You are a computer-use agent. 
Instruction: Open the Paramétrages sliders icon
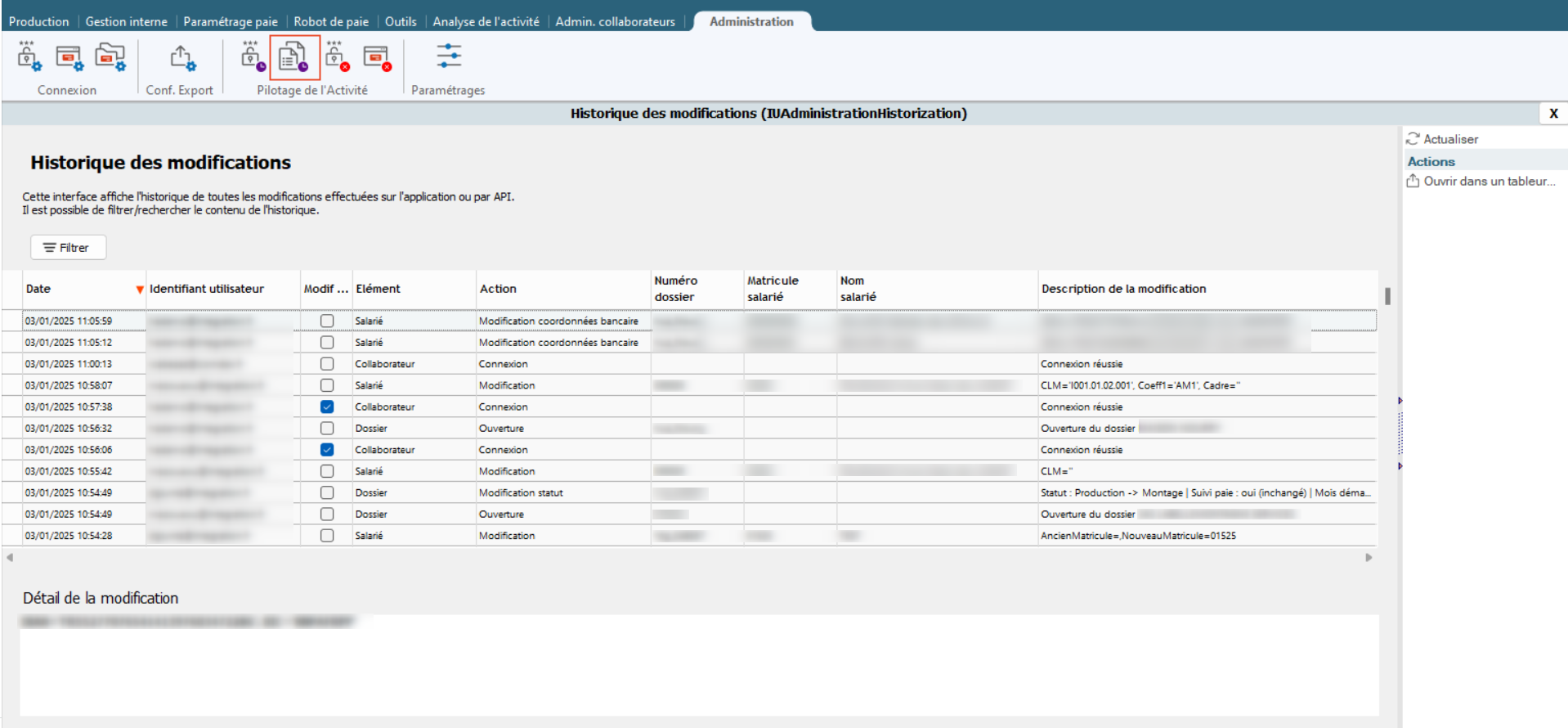tap(448, 56)
